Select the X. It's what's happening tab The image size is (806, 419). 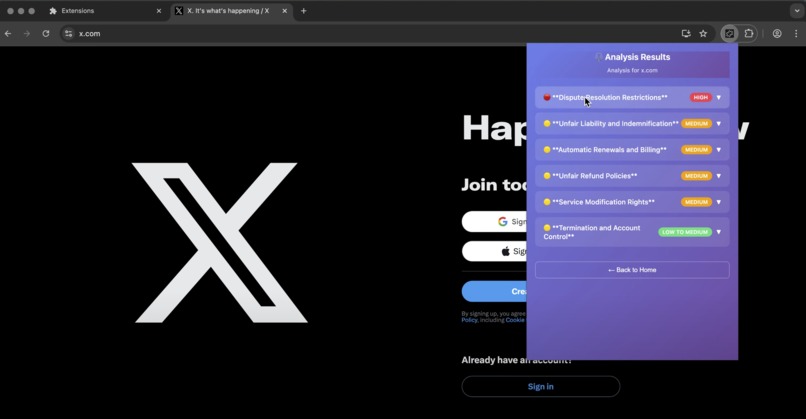click(x=231, y=11)
